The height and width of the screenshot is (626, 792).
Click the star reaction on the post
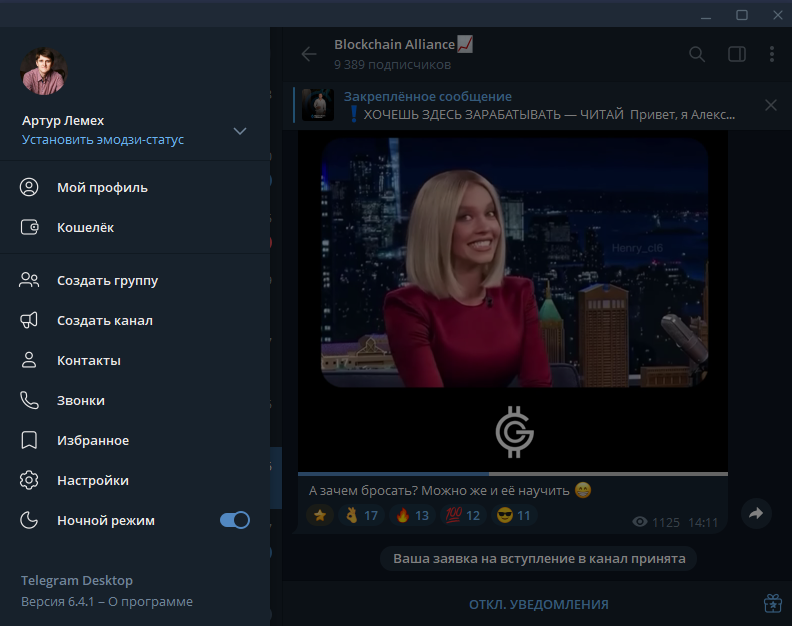coord(320,515)
